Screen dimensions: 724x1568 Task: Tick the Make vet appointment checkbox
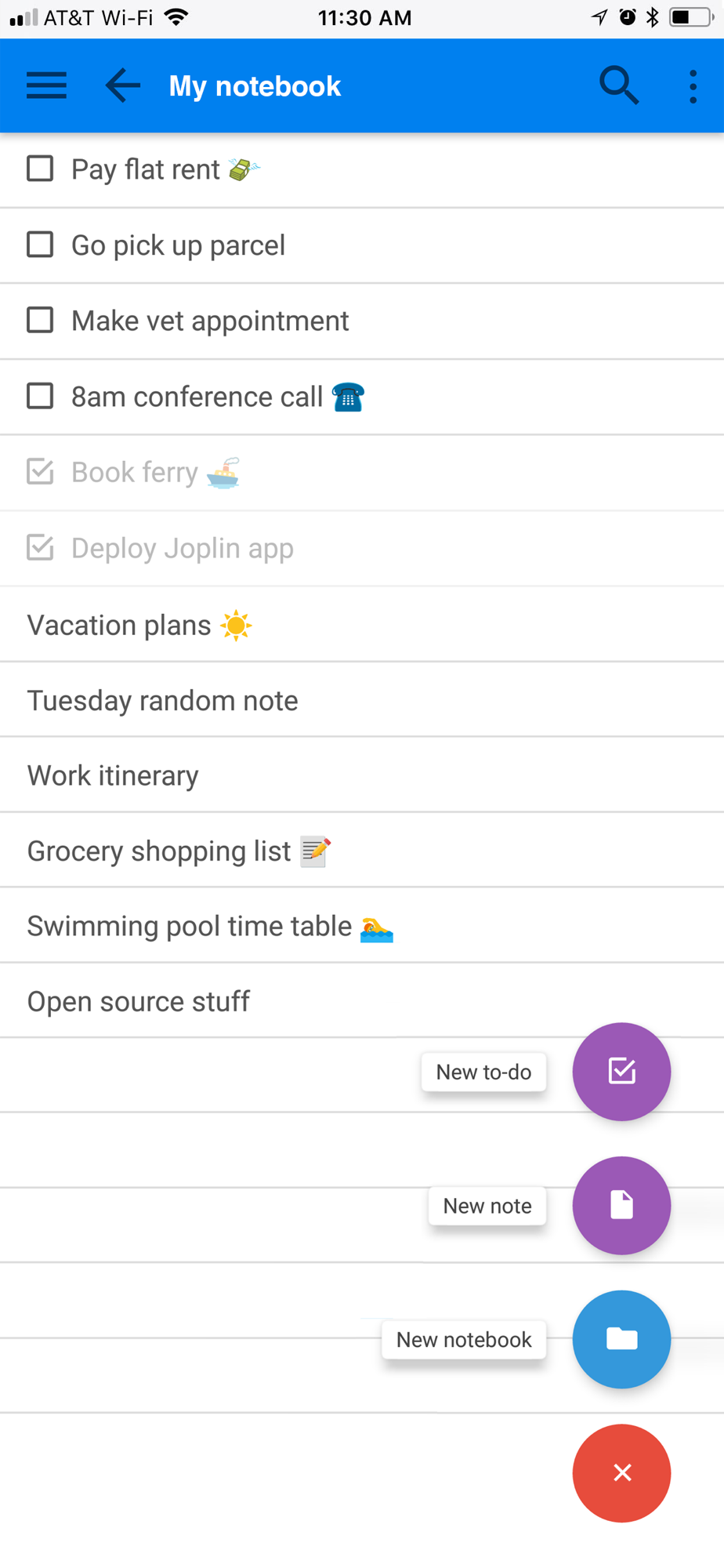[x=40, y=320]
